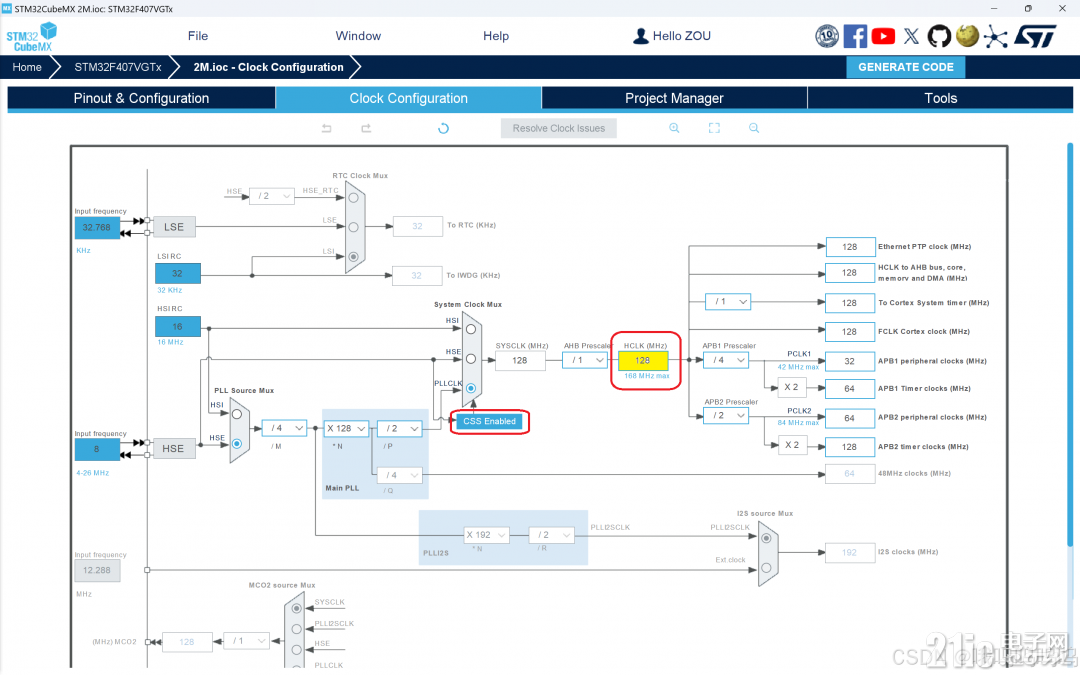
Task: Open the PLLI2S /R divider dropdown
Action: pos(552,535)
